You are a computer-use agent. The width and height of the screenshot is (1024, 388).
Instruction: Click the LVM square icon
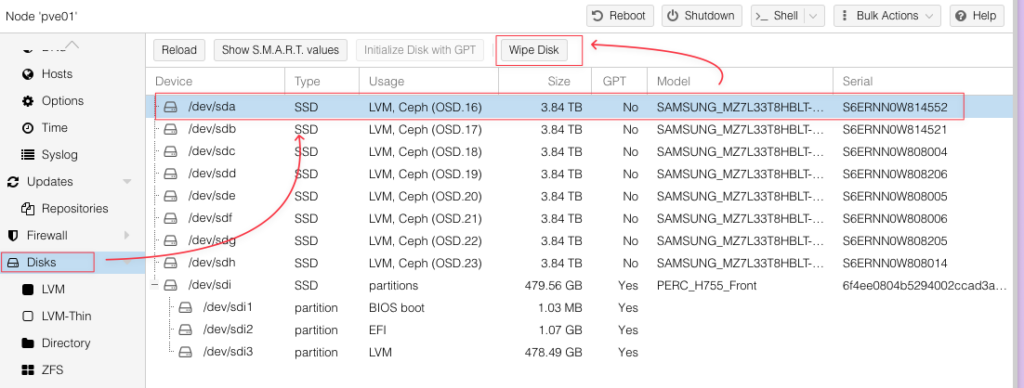[x=27, y=289]
